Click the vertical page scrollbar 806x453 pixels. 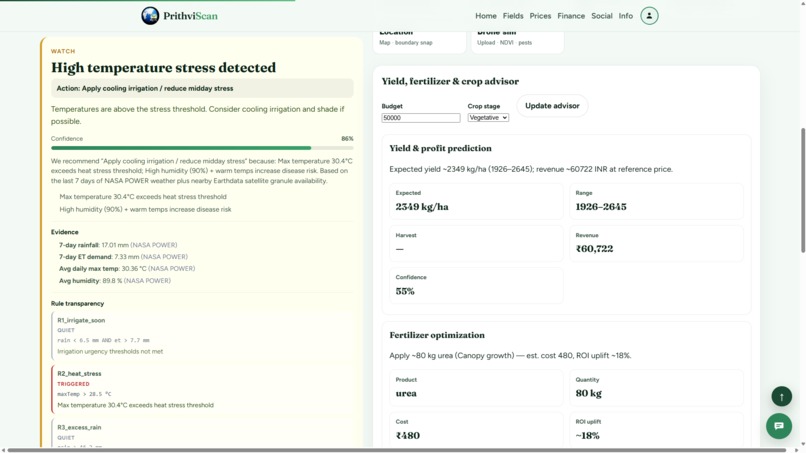click(802, 190)
